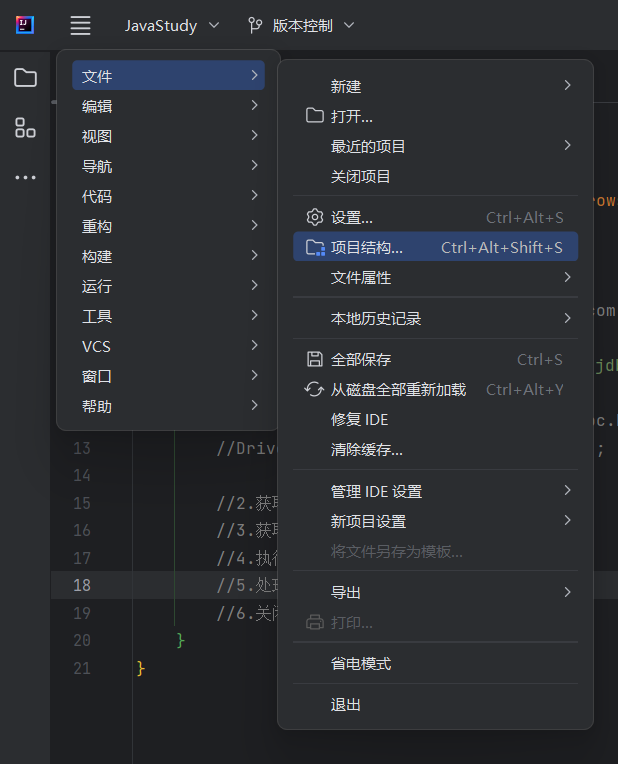Open the 编辑 menu
Image resolution: width=618 pixels, height=764 pixels.
169,106
